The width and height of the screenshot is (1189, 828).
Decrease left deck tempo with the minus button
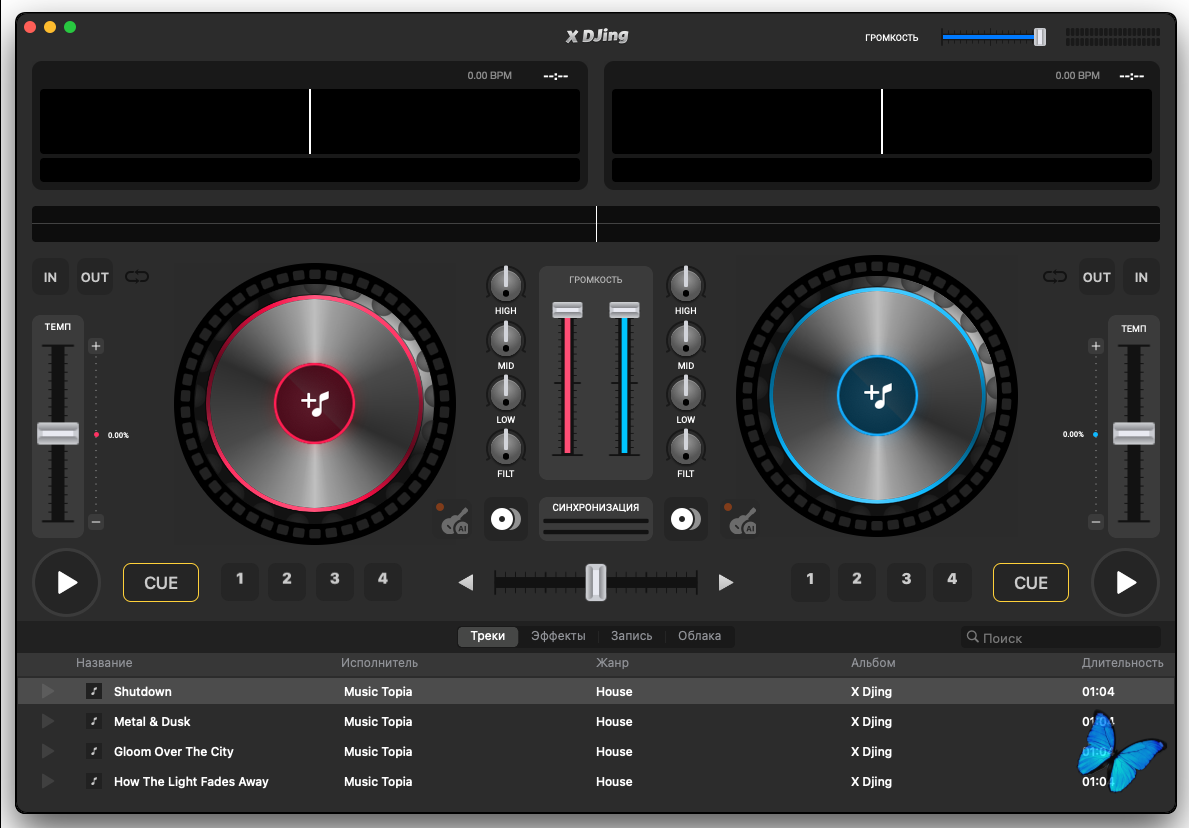[x=96, y=522]
